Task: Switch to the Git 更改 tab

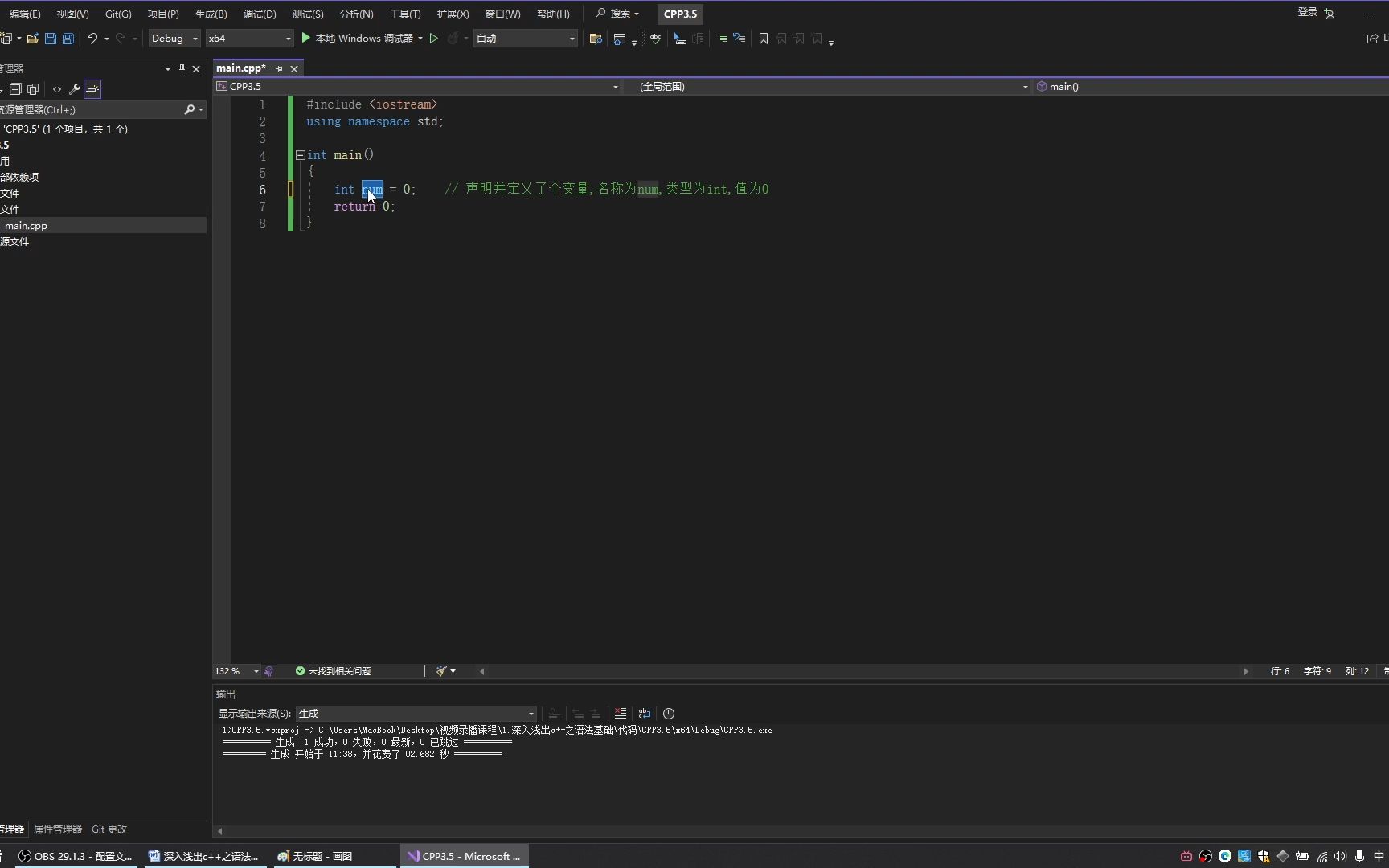Action: tap(109, 829)
